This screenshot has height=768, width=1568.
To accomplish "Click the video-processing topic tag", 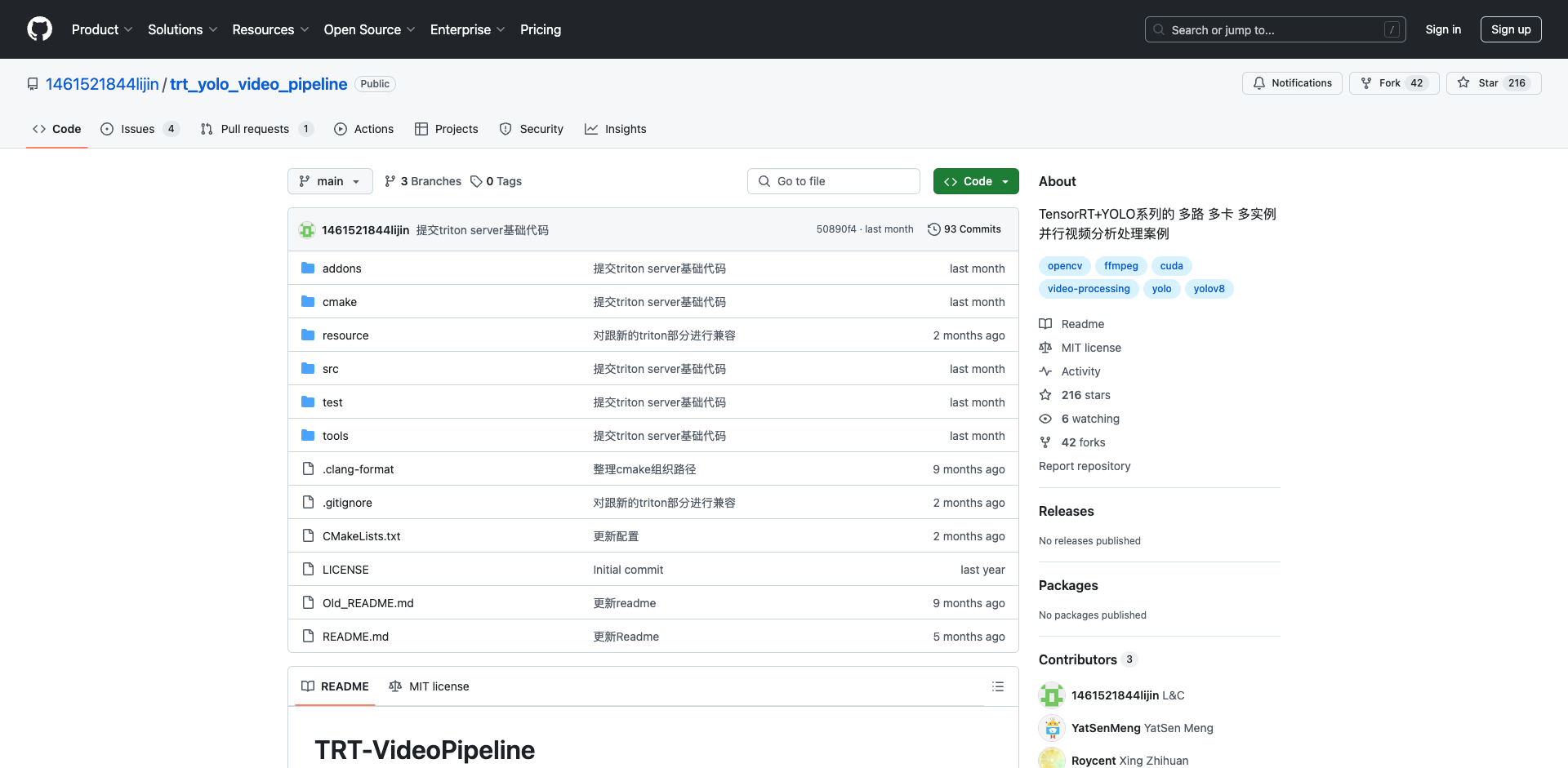I will pos(1089,289).
